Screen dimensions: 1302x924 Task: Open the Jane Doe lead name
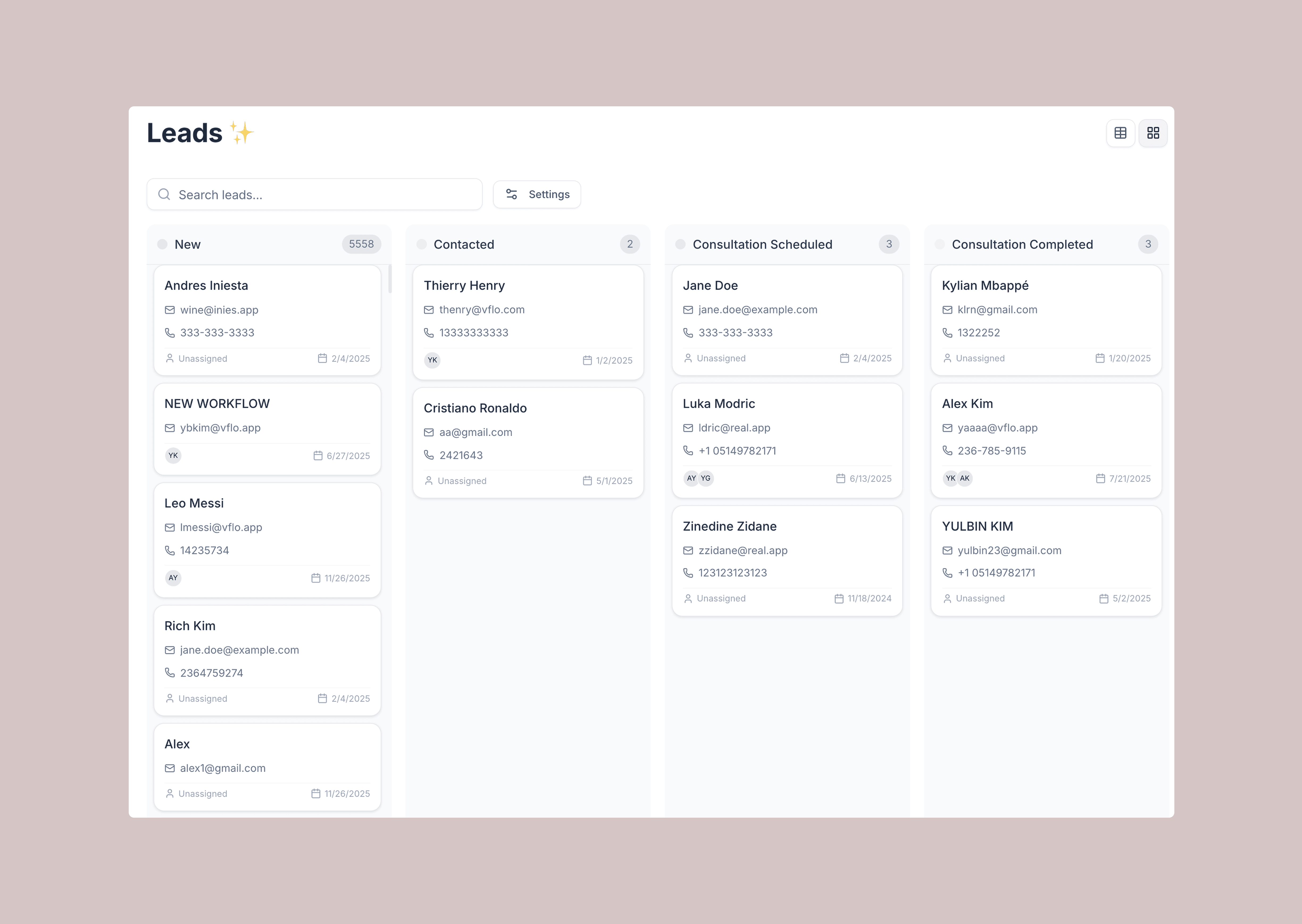710,285
